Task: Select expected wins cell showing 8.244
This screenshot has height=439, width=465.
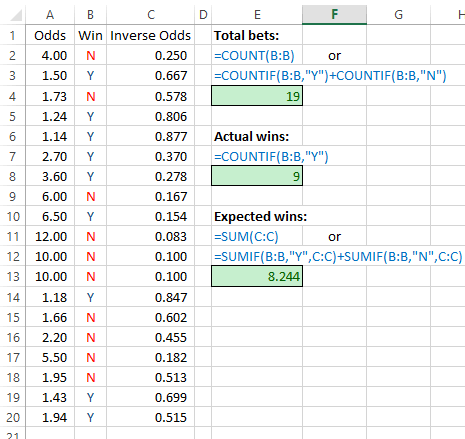Action: click(257, 276)
